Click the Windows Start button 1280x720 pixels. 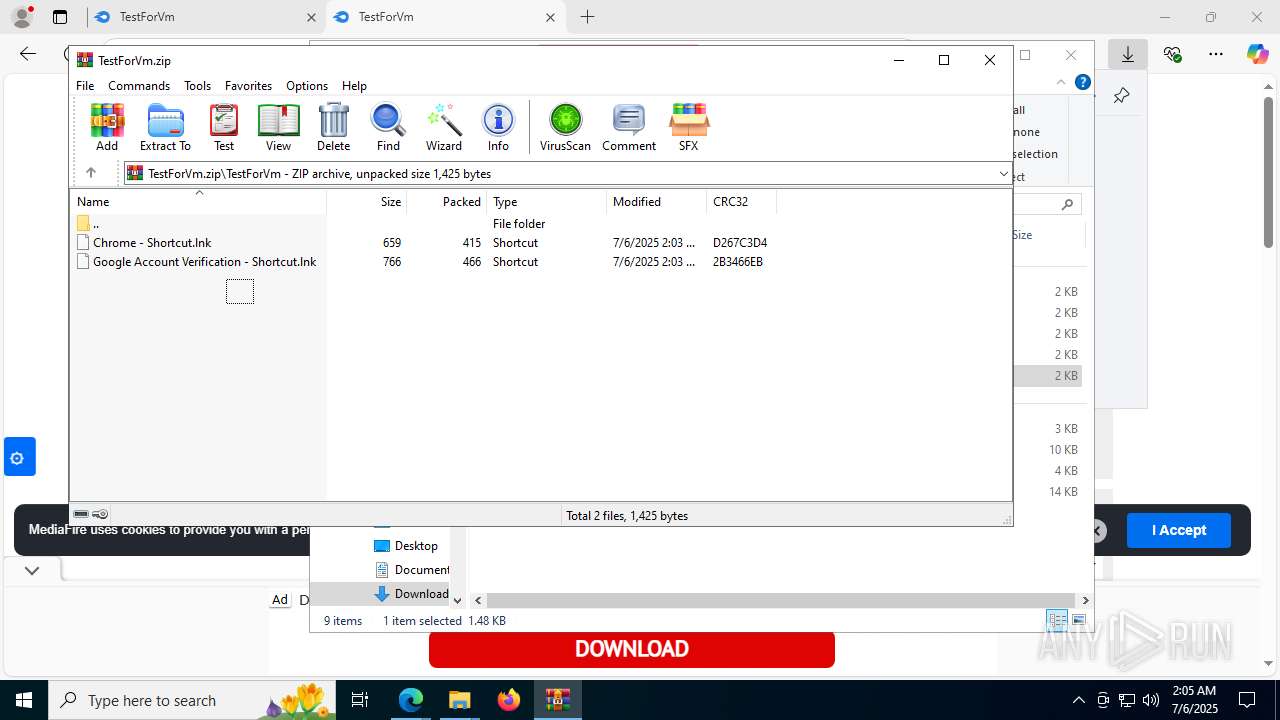point(23,700)
